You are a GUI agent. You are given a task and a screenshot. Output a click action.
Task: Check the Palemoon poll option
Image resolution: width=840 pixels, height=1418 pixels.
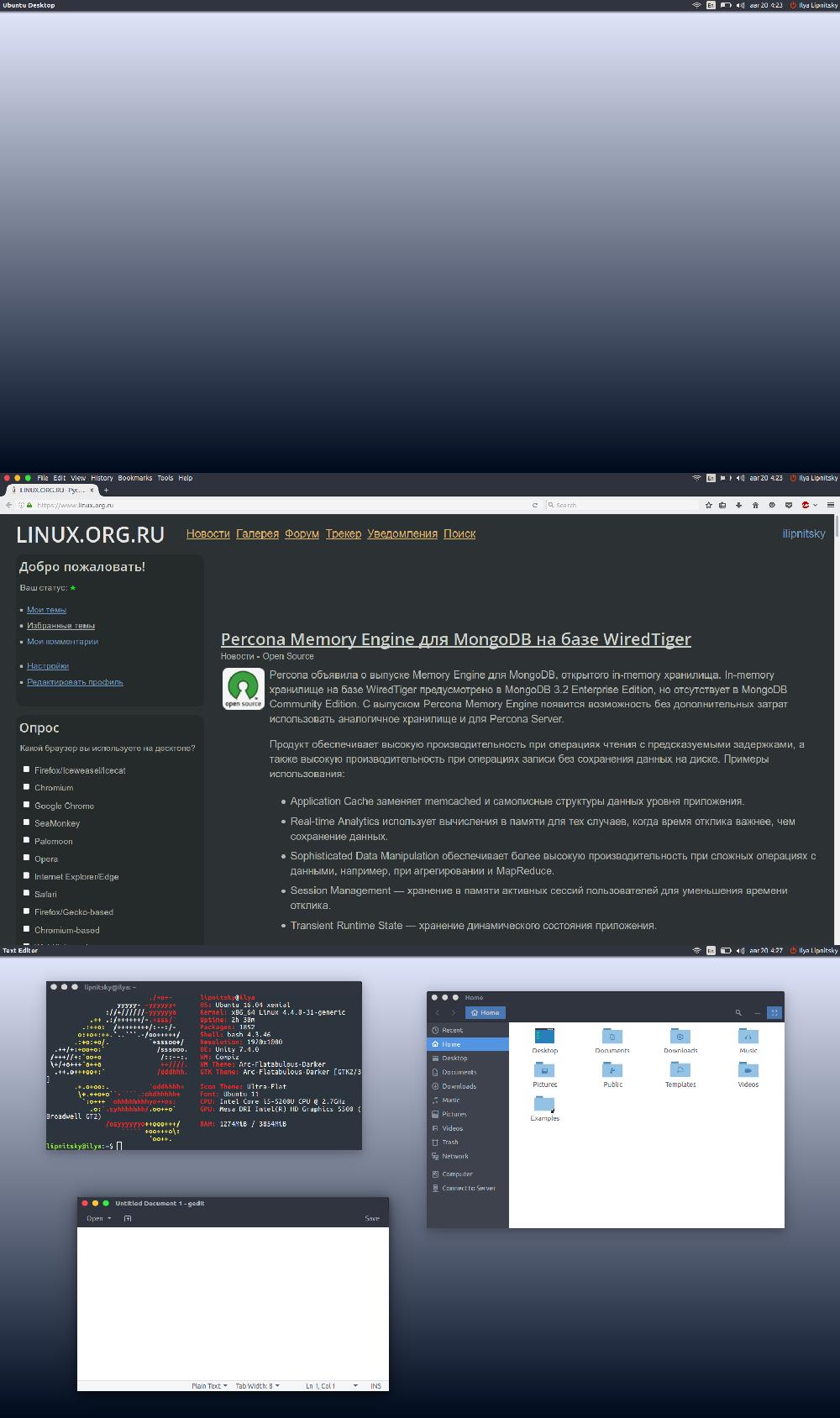tap(26, 839)
